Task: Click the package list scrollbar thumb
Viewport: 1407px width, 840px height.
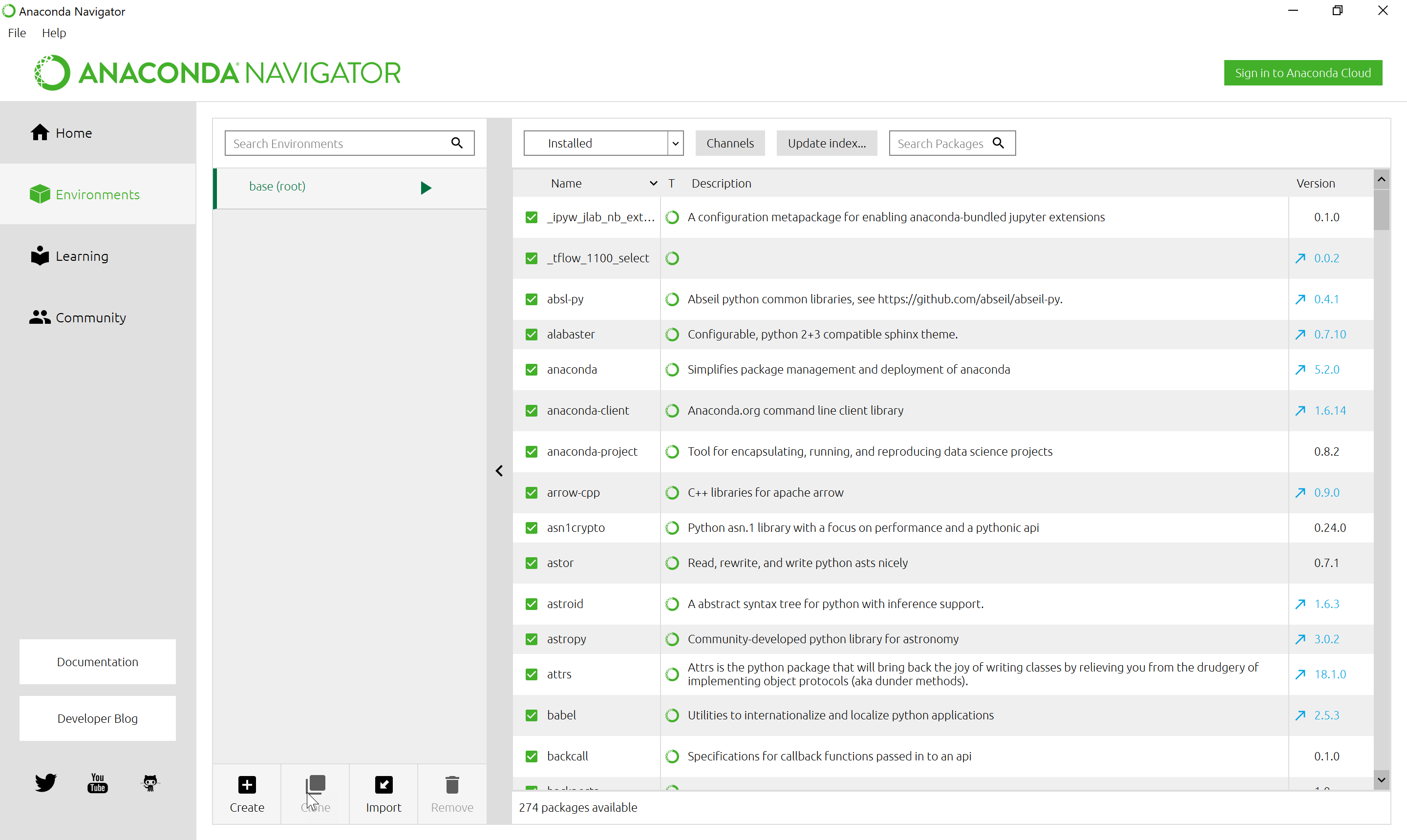Action: tap(1381, 210)
